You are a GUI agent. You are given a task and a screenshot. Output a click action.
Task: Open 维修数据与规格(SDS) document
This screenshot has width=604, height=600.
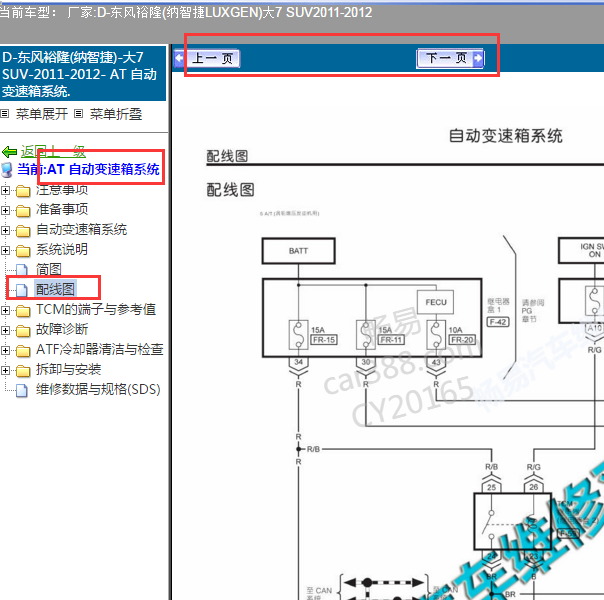click(x=98, y=389)
